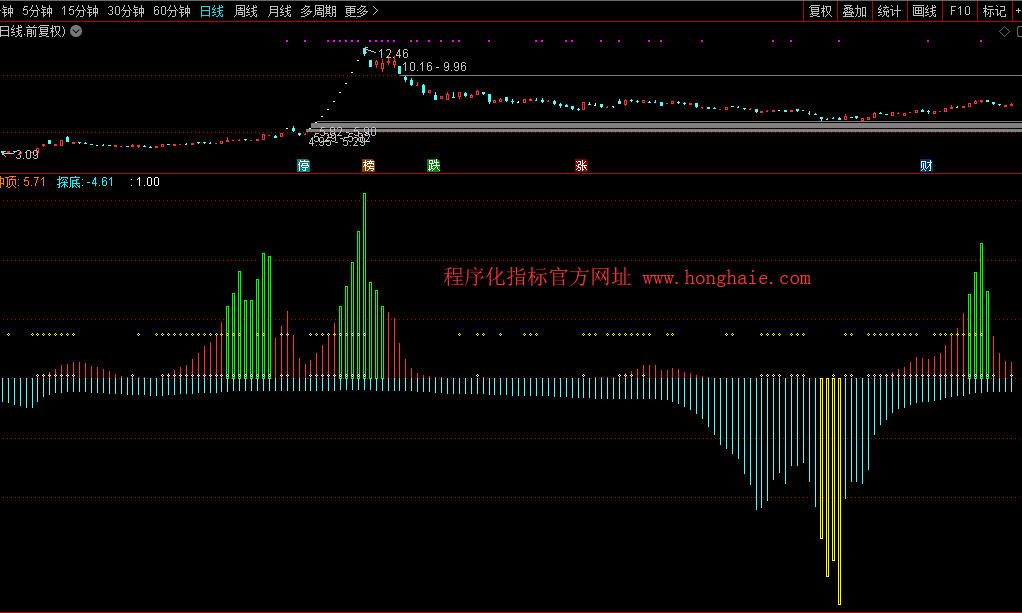Open the F10 company info

click(959, 11)
